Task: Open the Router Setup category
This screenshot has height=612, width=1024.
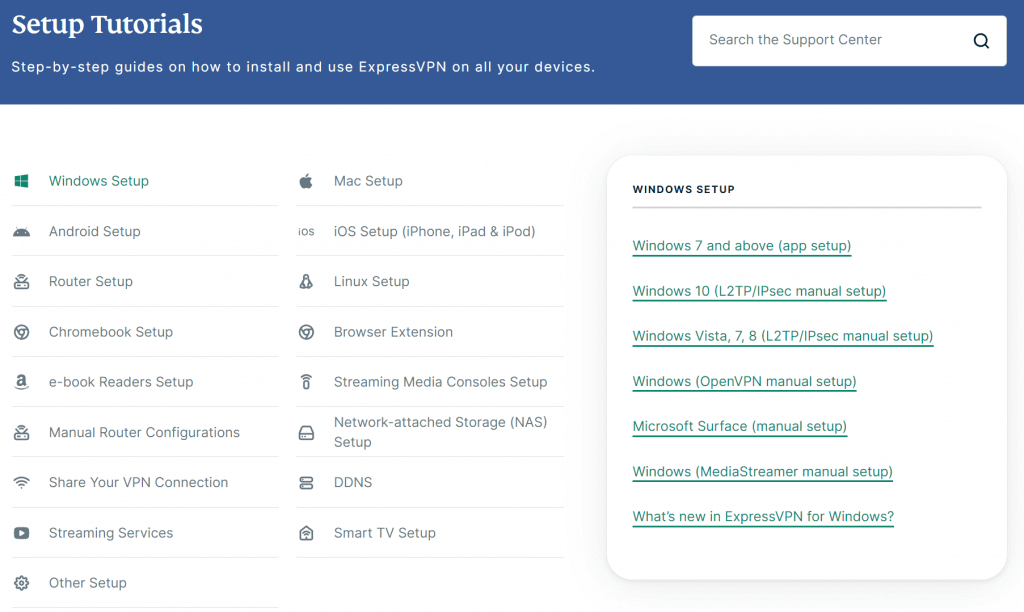Action: click(145, 282)
